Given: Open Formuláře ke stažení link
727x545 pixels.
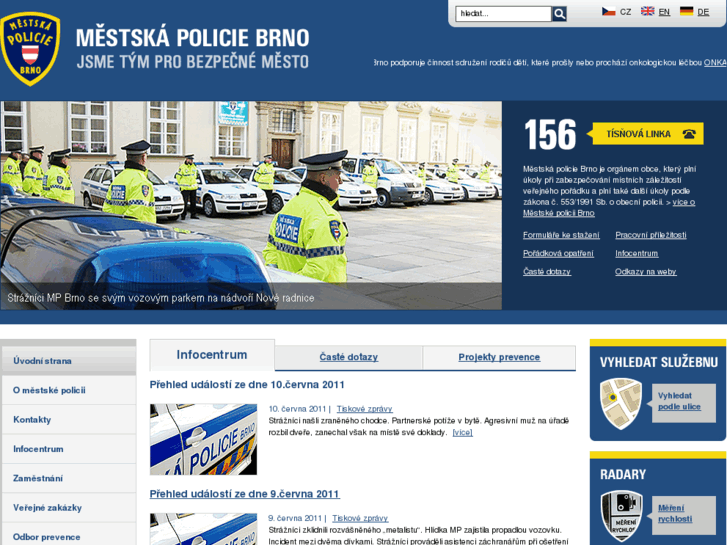Looking at the screenshot, I should pyautogui.click(x=561, y=235).
